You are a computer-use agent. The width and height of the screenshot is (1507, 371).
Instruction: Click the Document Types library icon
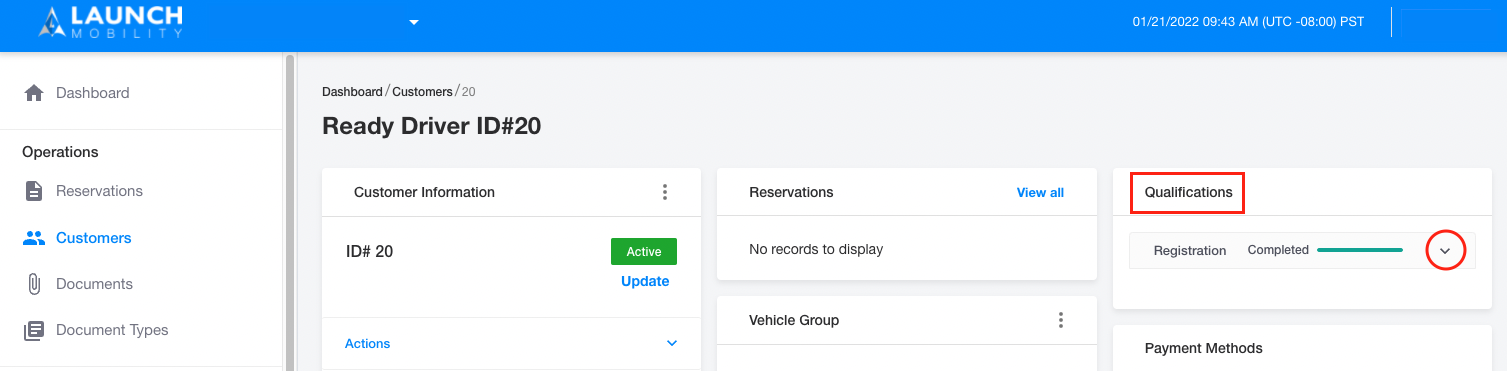(x=34, y=330)
